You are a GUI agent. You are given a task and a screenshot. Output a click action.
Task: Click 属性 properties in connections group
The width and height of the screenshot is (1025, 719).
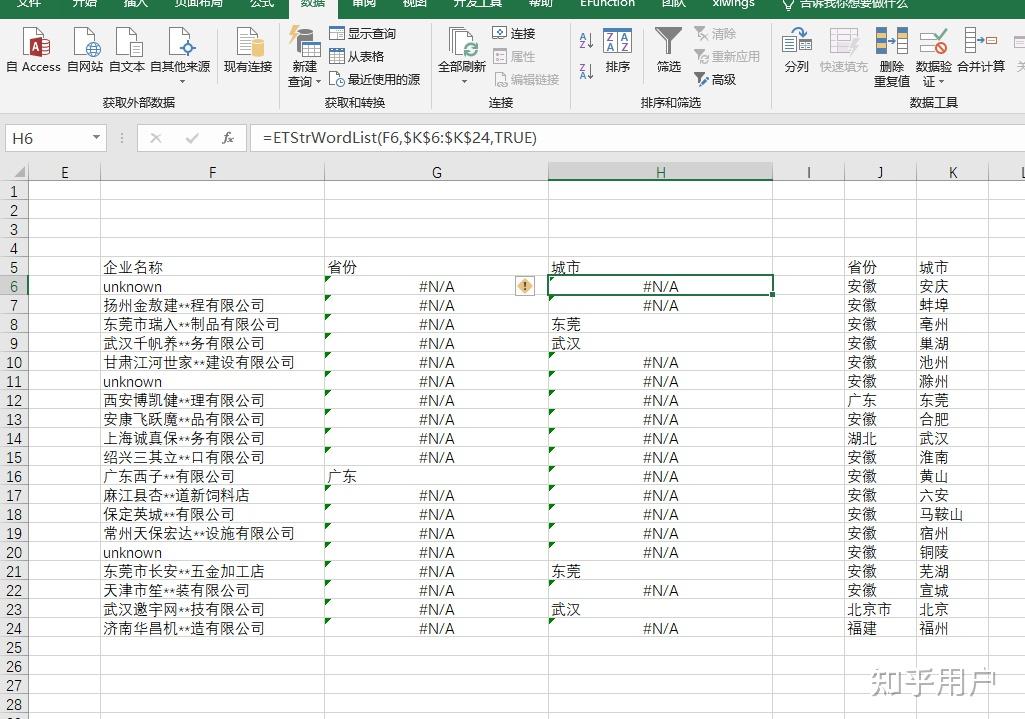pos(514,56)
